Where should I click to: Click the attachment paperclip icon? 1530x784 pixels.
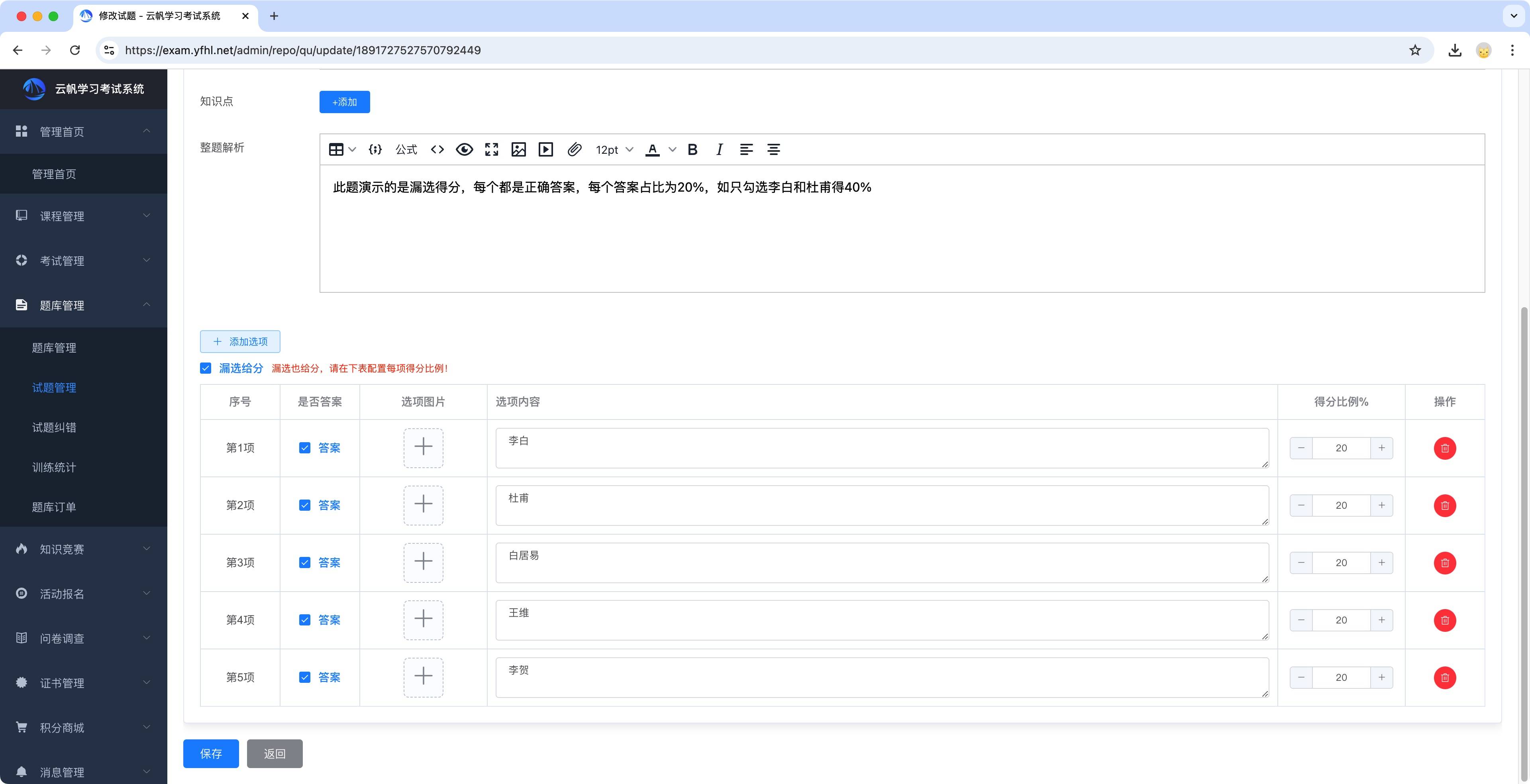point(574,150)
